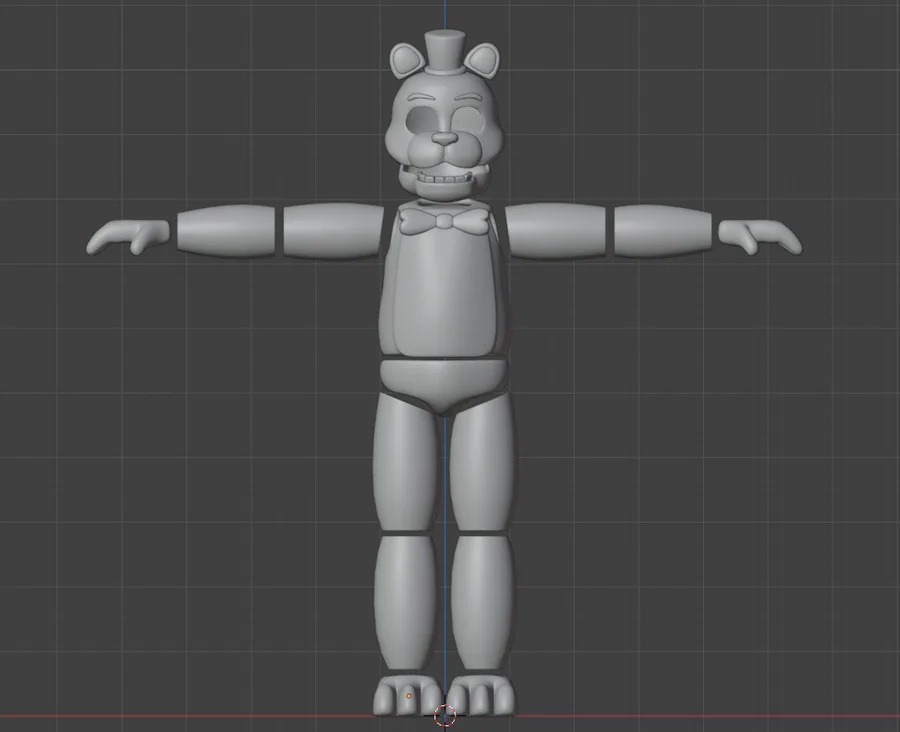Select the bear model's nose
Viewport: 900px width, 732px height.
tap(444, 138)
